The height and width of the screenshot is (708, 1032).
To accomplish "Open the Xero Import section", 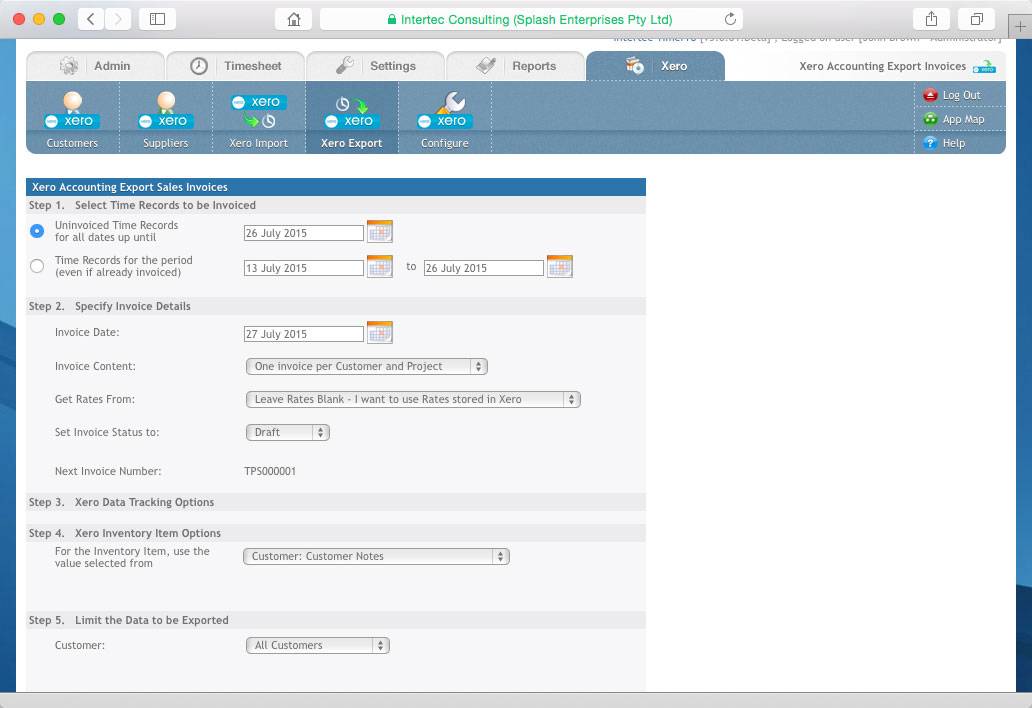I will tap(259, 118).
